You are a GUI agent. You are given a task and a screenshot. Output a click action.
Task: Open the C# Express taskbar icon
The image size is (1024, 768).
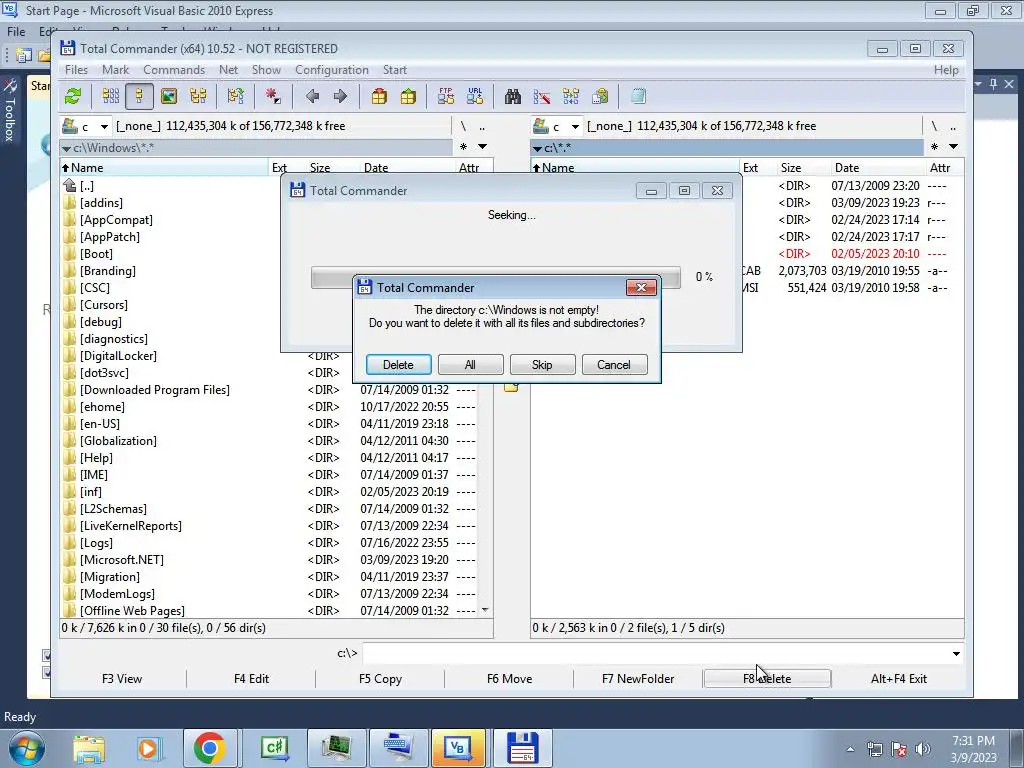274,748
